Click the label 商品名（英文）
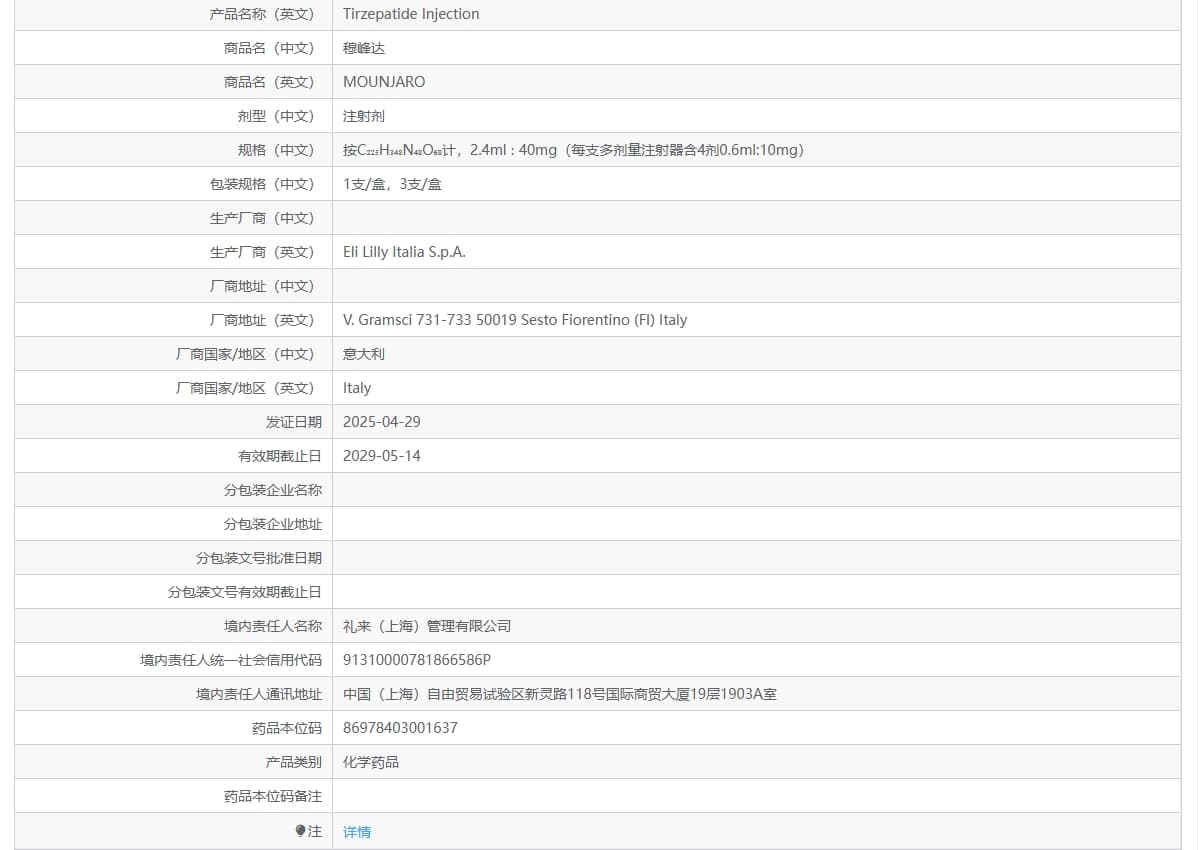Viewport: 1198px width, 850px height. pyautogui.click(x=269, y=82)
